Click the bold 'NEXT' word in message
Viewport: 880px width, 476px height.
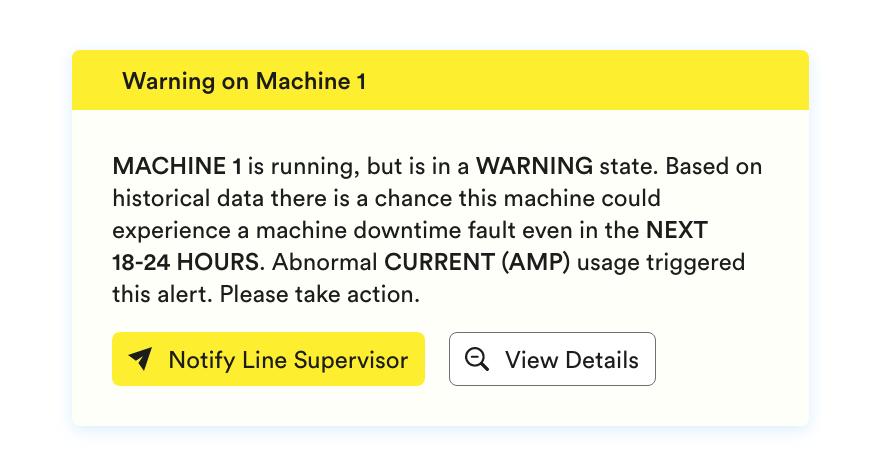(676, 230)
